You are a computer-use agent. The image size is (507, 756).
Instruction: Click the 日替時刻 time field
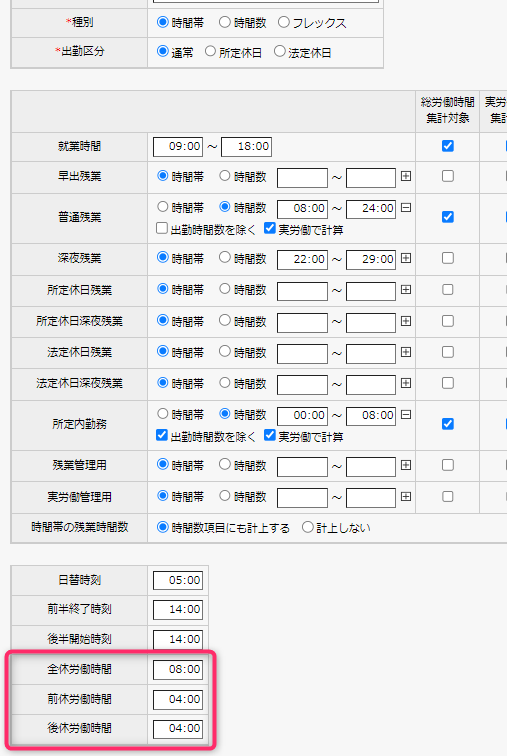coord(178,580)
